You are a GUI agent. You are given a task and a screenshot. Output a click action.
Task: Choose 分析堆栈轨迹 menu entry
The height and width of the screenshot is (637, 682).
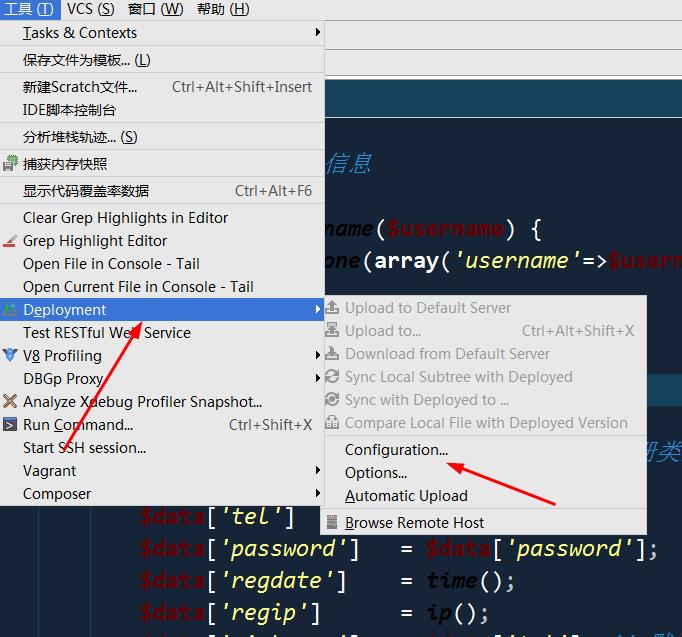click(x=162, y=137)
